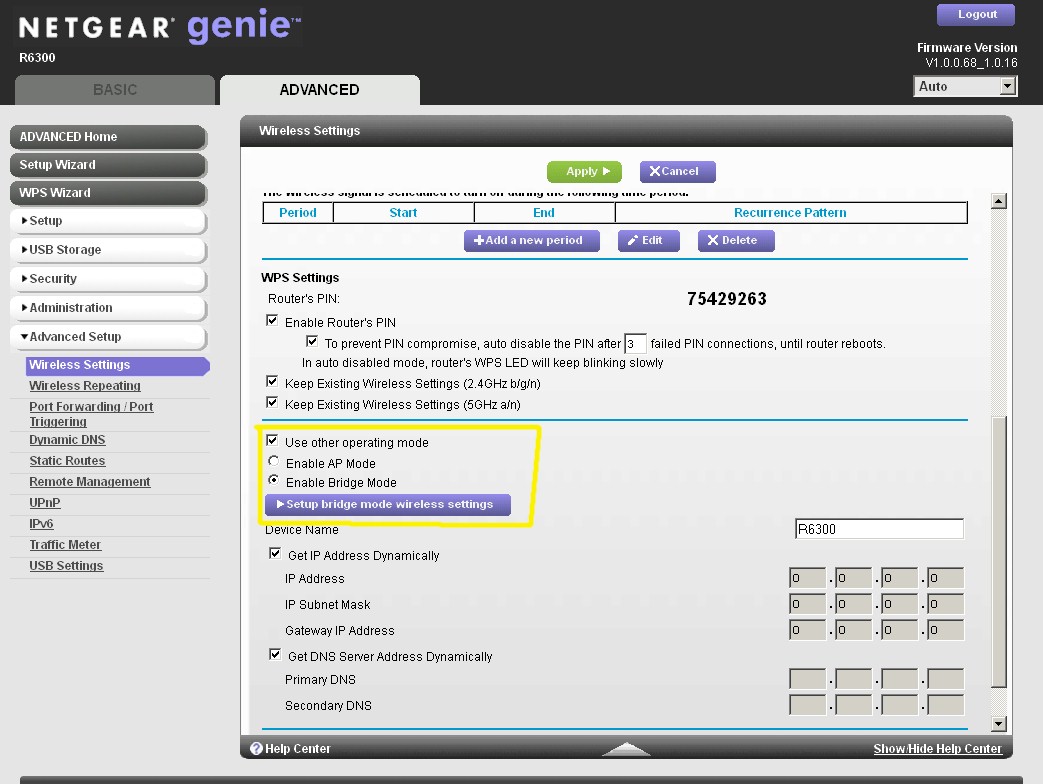Select the Enable Bridge Mode radio button

pos(273,480)
